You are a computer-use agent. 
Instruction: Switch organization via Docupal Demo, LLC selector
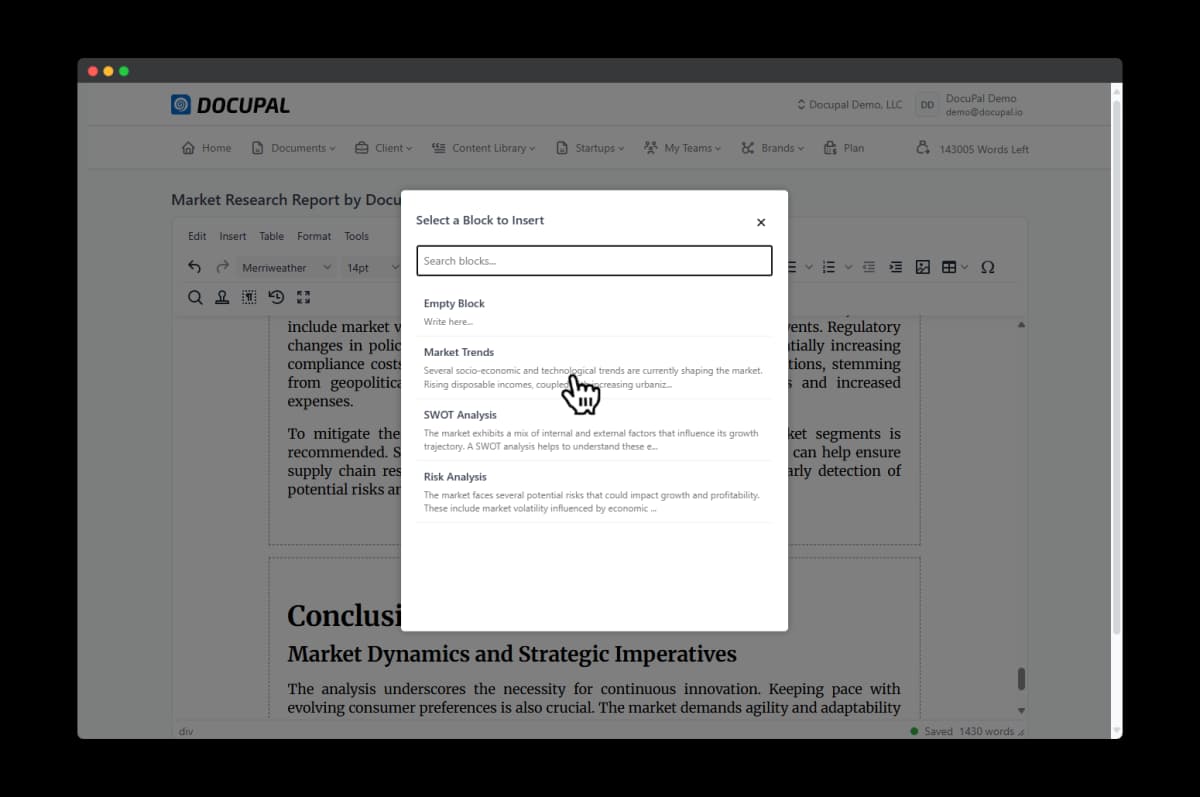click(x=849, y=105)
